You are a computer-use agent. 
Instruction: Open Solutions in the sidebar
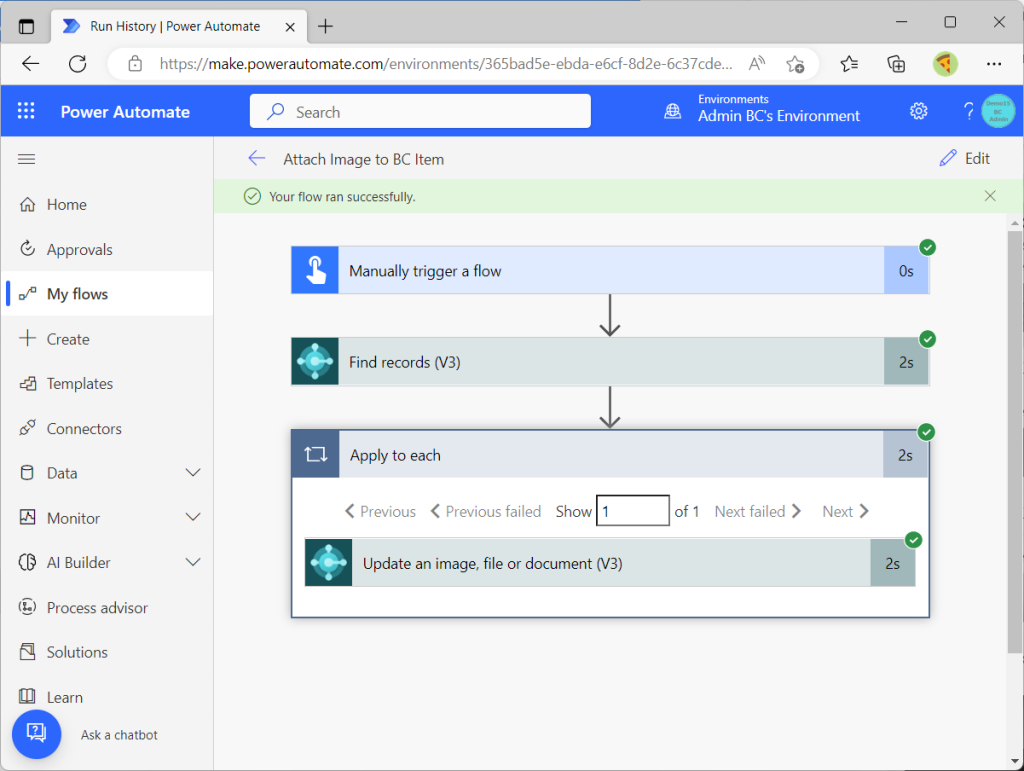pos(63,652)
